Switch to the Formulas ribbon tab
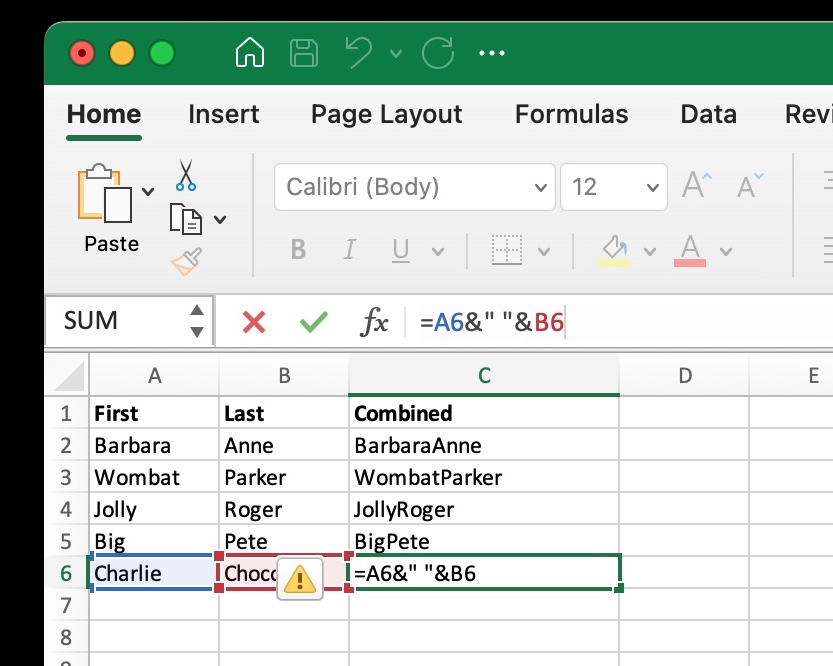Image resolution: width=833 pixels, height=666 pixels. pos(571,114)
